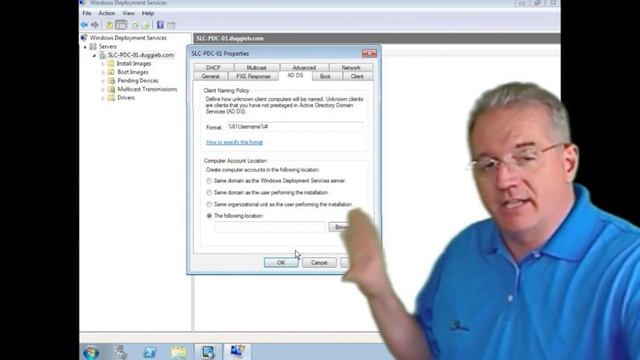Open the File menu

click(87, 13)
